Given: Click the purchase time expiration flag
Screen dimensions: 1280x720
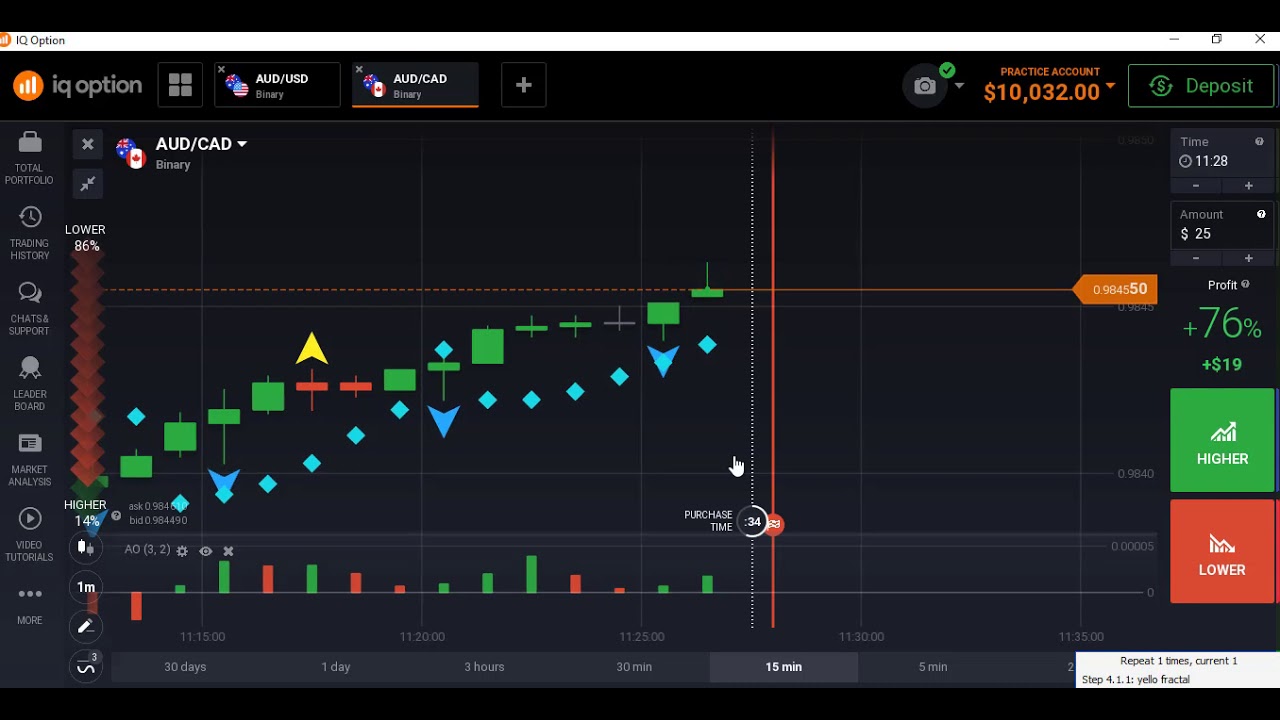Looking at the screenshot, I should (774, 523).
